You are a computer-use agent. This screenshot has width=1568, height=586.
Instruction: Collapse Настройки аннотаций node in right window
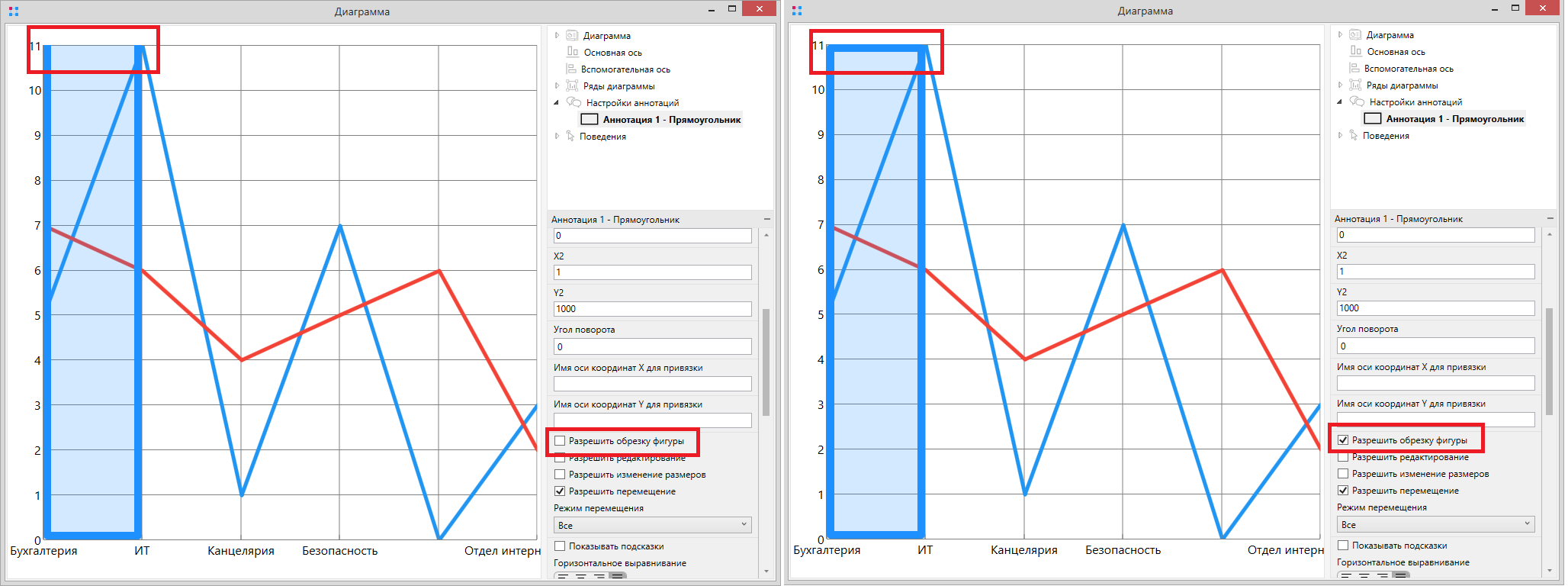(1340, 102)
